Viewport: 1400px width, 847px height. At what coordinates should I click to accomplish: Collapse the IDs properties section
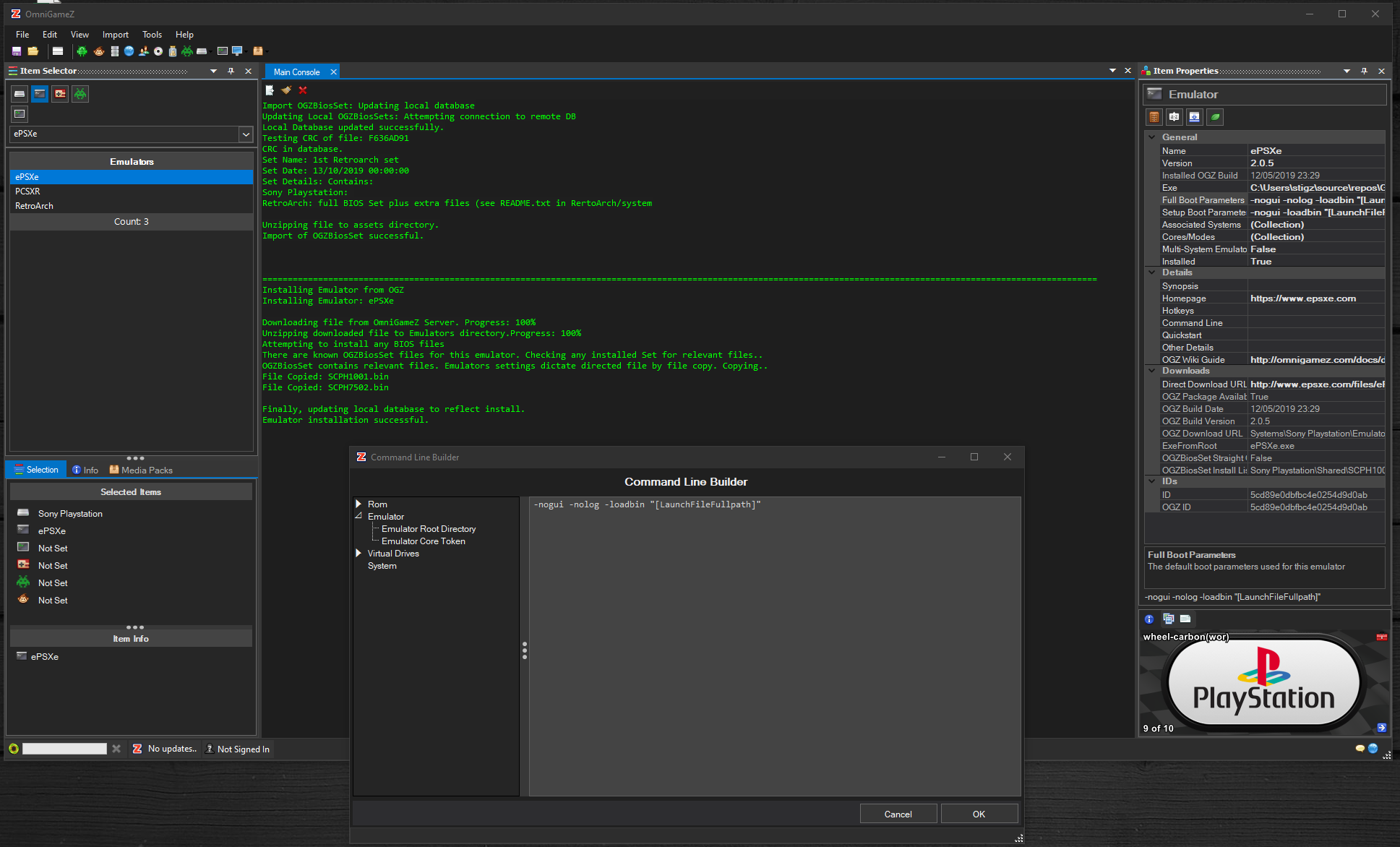(1152, 481)
